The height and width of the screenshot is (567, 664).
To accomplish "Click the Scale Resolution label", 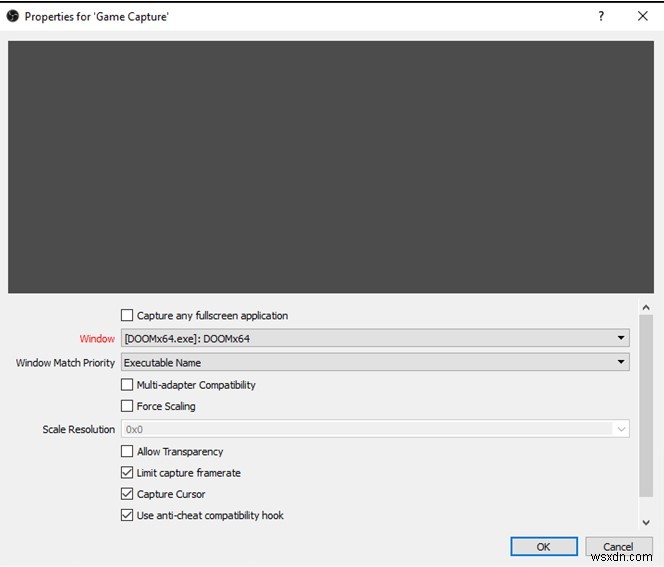I will 78,429.
